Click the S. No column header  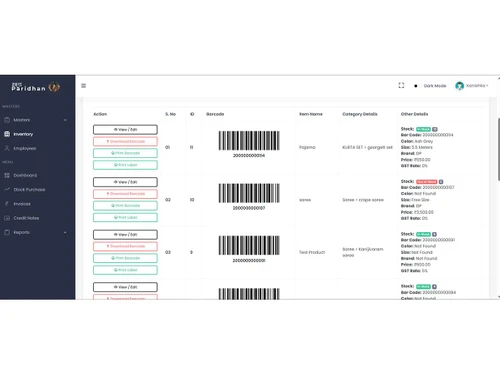[170, 114]
